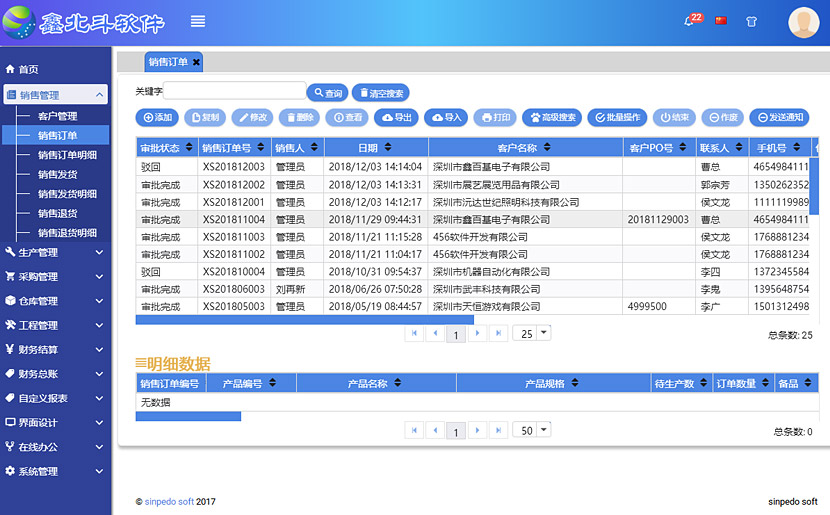Expand the 采购管理 sidebar menu

(56, 277)
